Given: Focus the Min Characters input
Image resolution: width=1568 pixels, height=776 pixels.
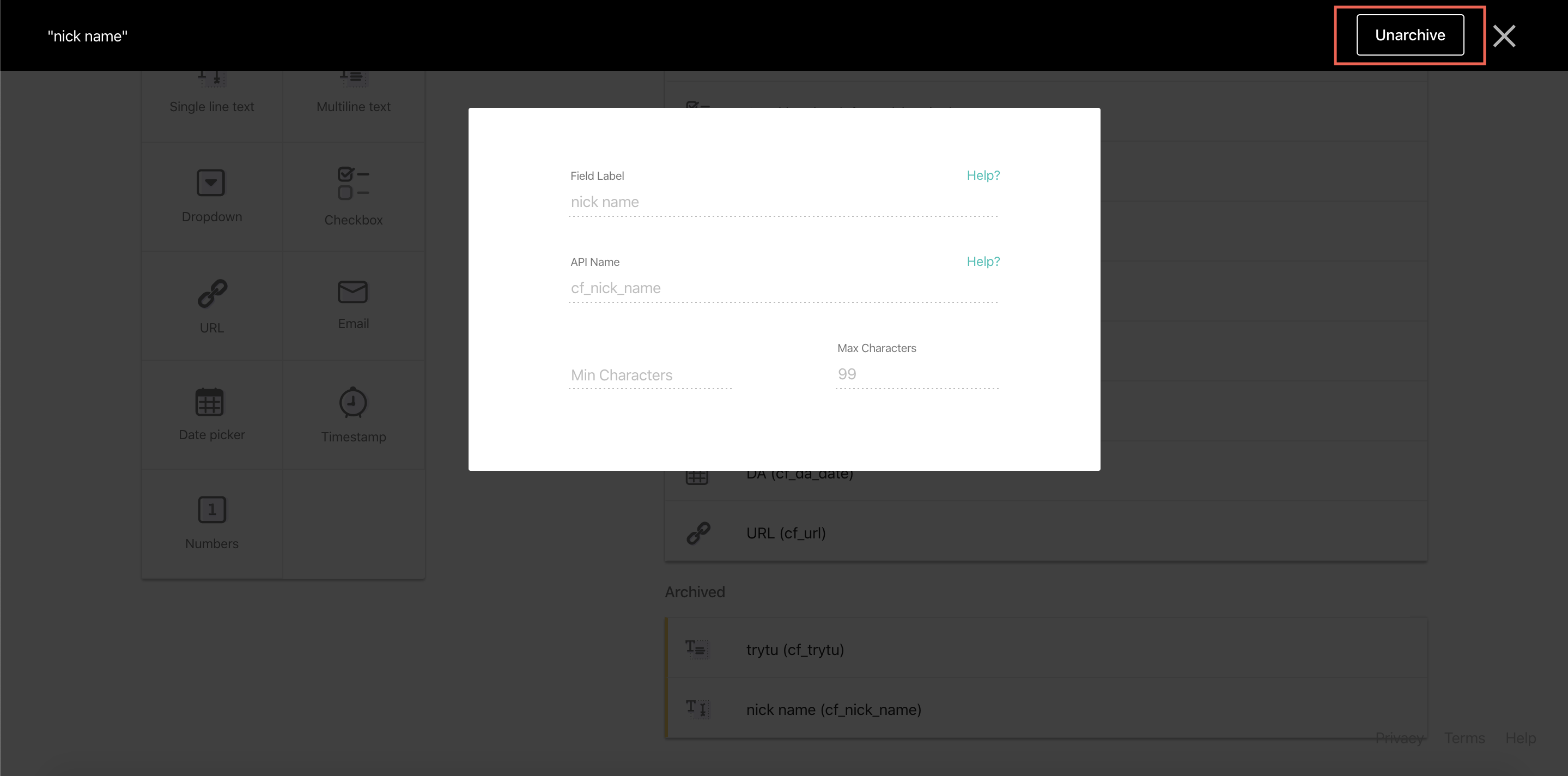Looking at the screenshot, I should point(649,375).
